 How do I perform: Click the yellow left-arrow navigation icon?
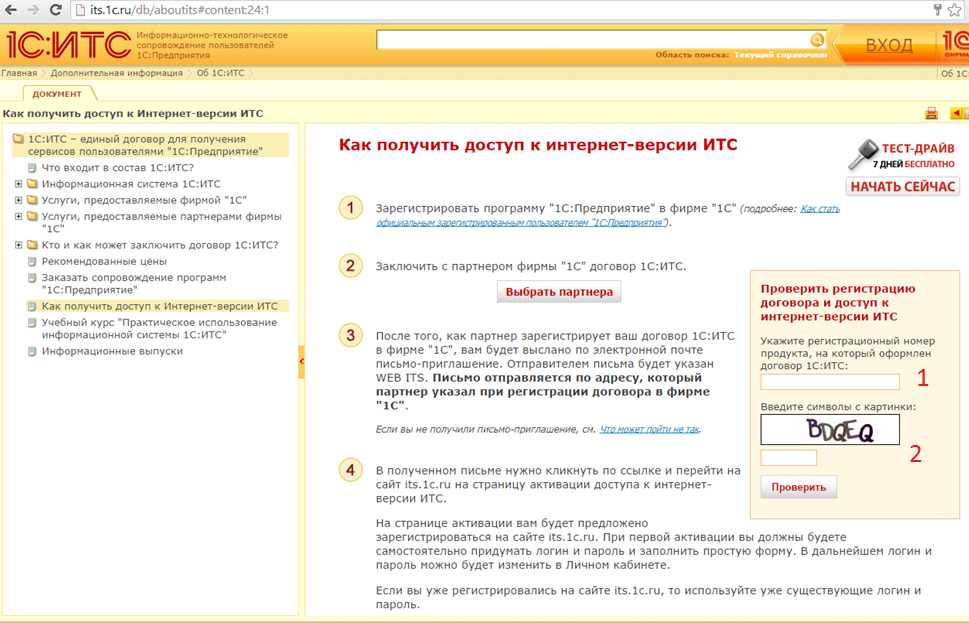(956, 112)
